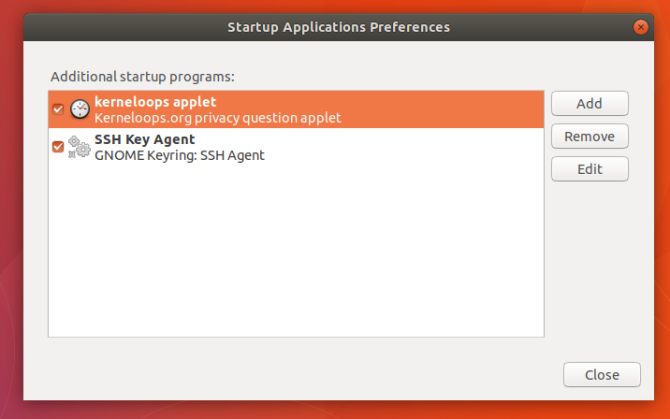Dismiss the dialog with the Close button
The image size is (670, 419).
coord(602,375)
